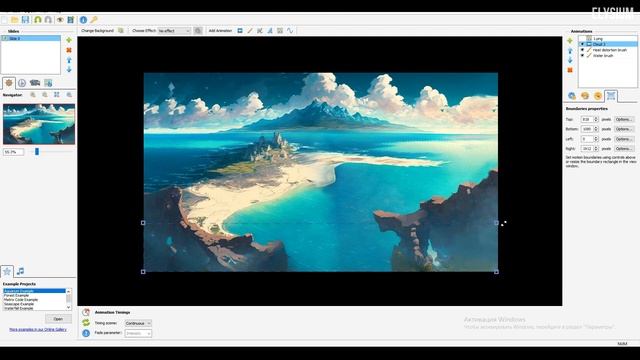Click the effect settings button beside effect dropdown

coord(198,31)
